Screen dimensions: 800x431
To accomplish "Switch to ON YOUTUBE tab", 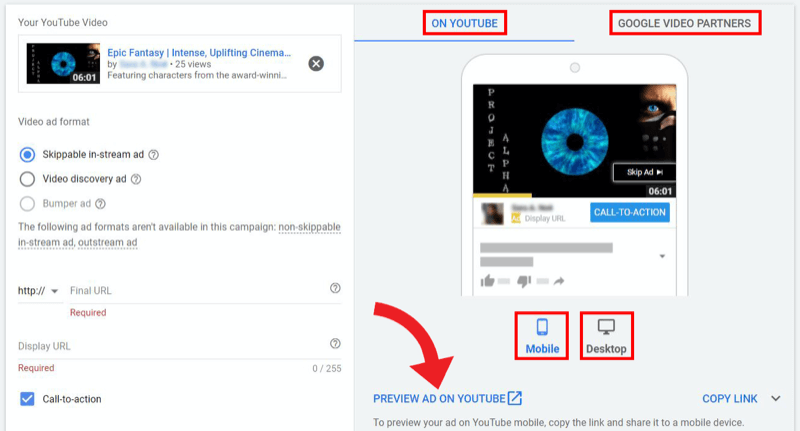I will click(464, 23).
